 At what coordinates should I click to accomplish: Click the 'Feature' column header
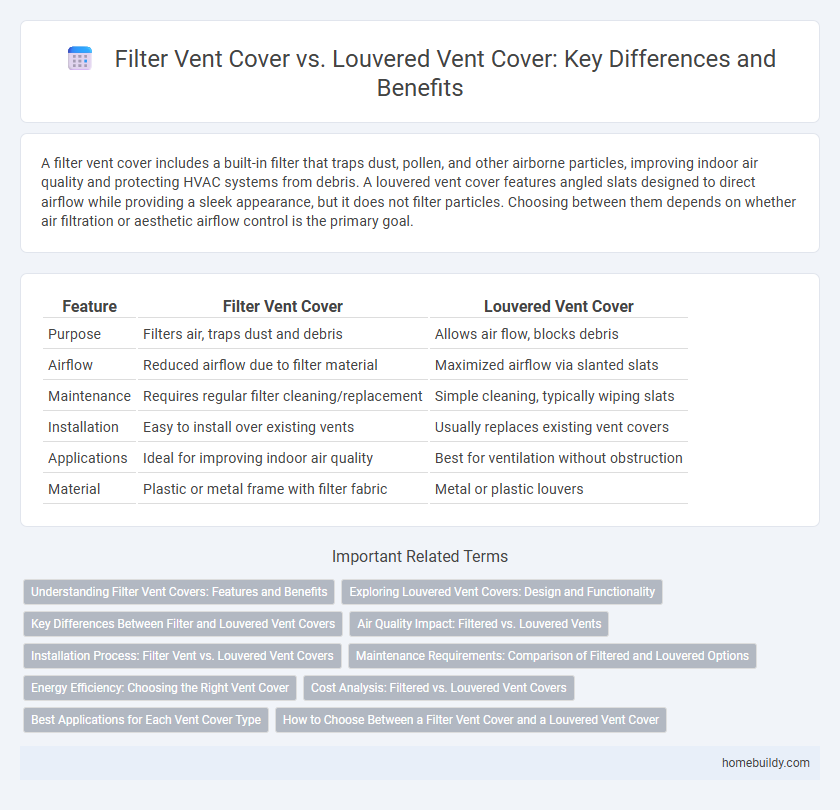coord(89,306)
